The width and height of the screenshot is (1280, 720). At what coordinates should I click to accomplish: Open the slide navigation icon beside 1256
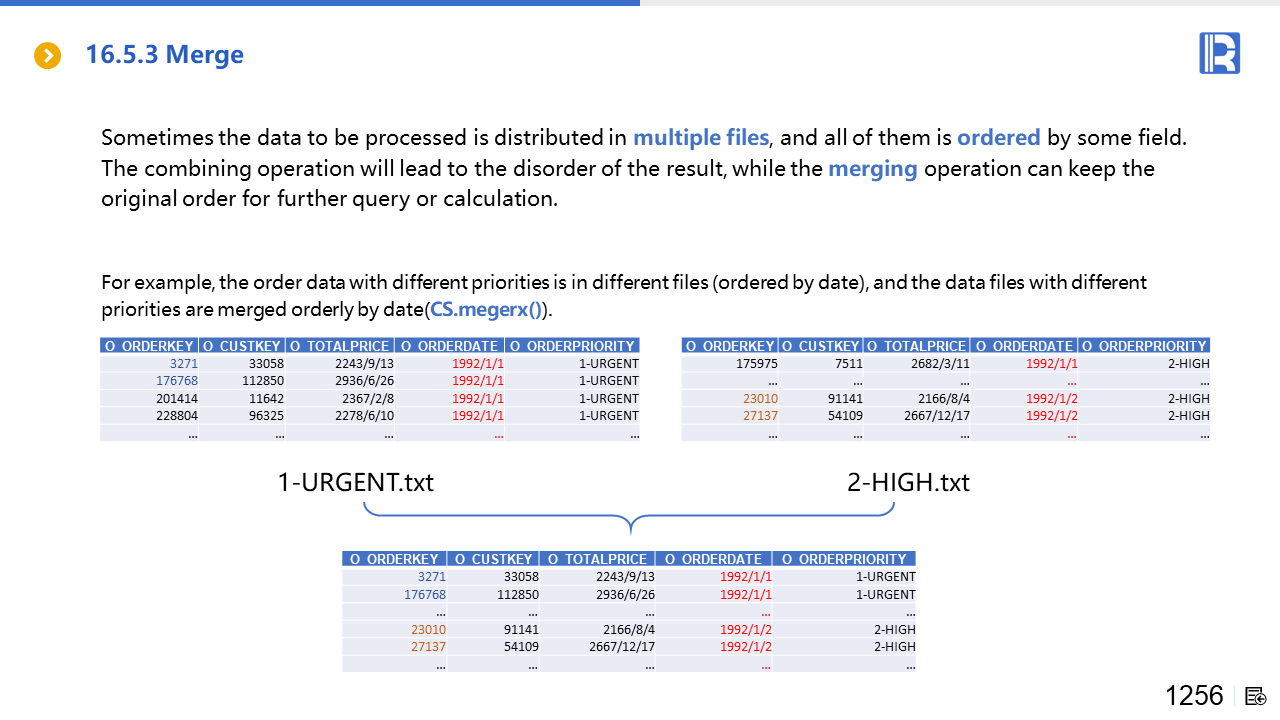[1256, 696]
